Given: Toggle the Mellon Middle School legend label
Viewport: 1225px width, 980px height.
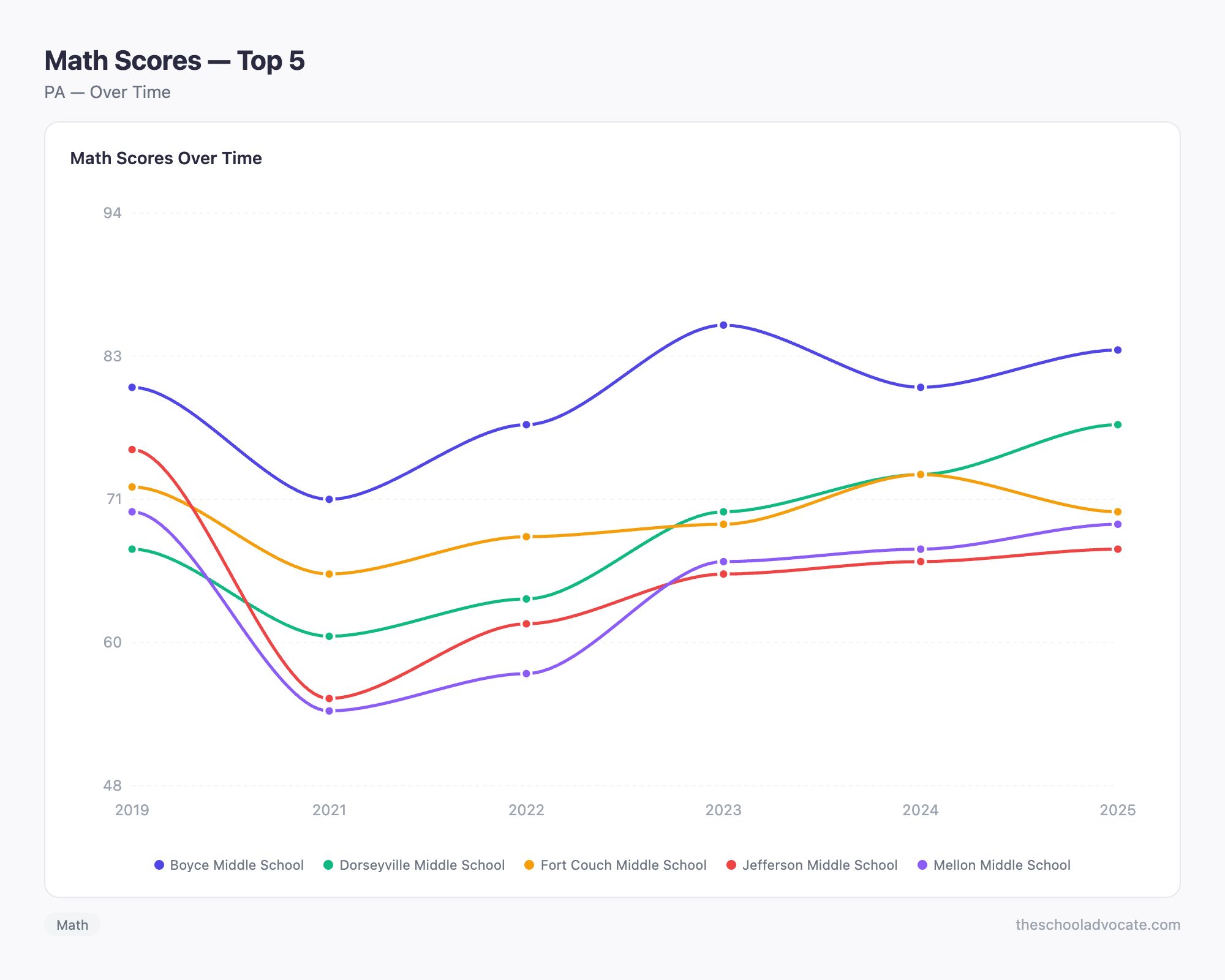Looking at the screenshot, I should tap(1002, 865).
